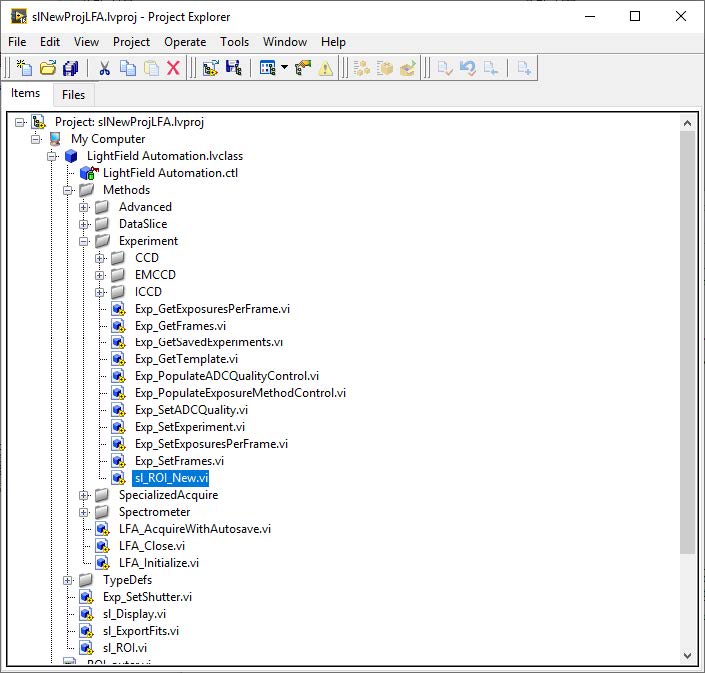705x673 pixels.
Task: Collapse the Methods folder
Action: [68, 191]
